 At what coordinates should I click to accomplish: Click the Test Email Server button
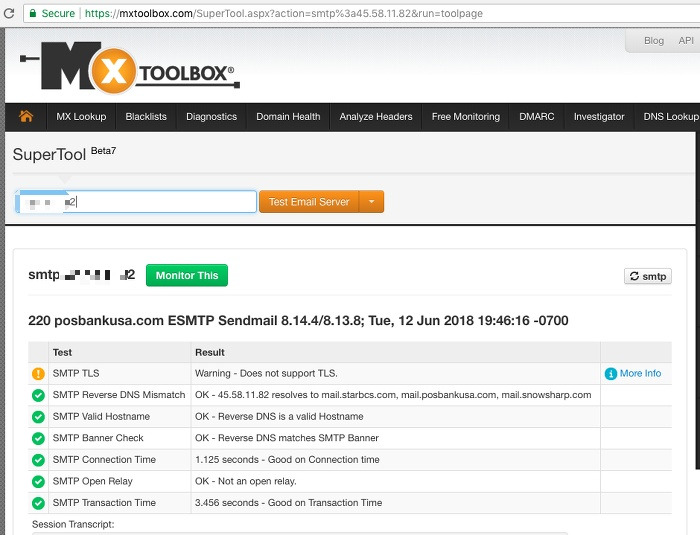pyautogui.click(x=309, y=202)
